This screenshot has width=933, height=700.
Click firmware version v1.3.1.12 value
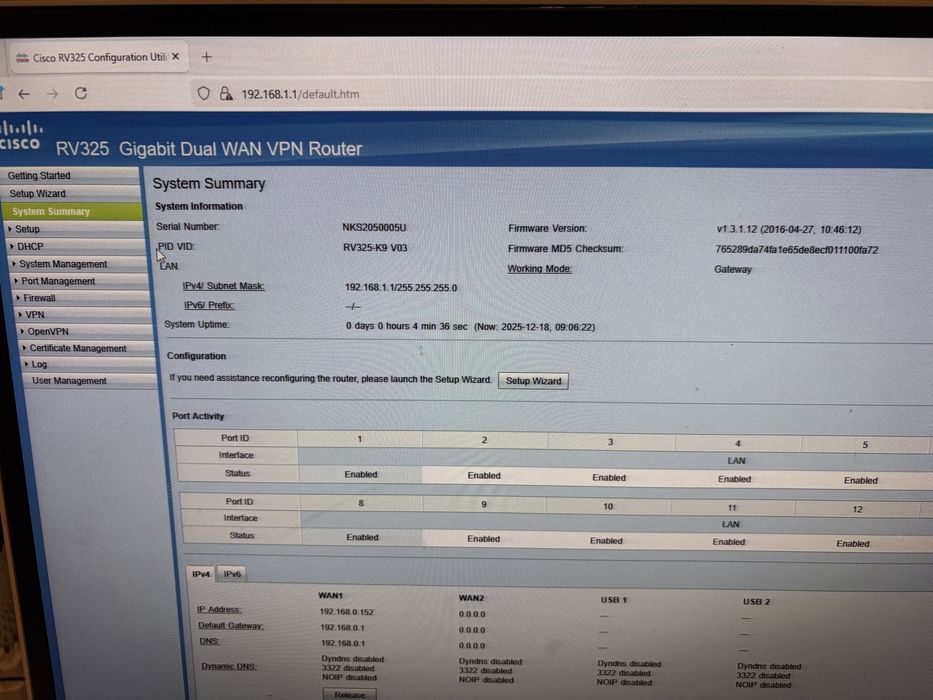788,229
